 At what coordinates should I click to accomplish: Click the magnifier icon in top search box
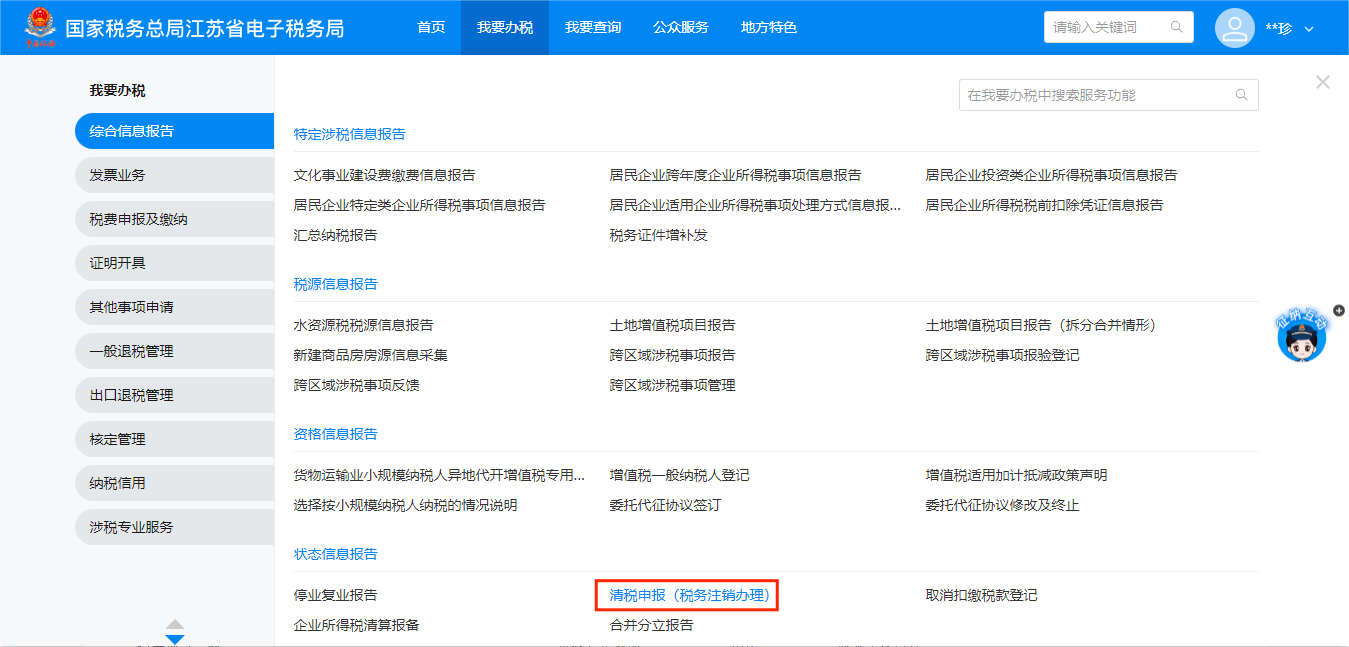[1177, 27]
